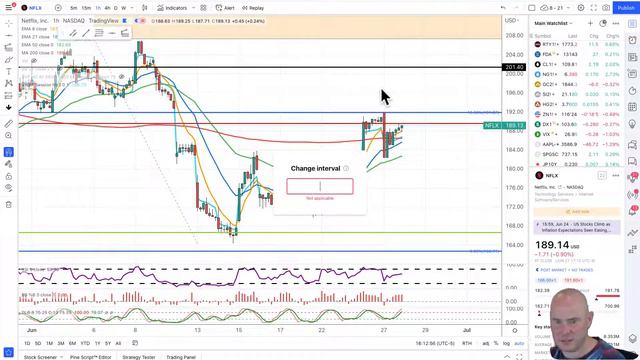Open the Alerts clock panel in right sidebar
This screenshot has width=640, height=360.
(632, 40)
